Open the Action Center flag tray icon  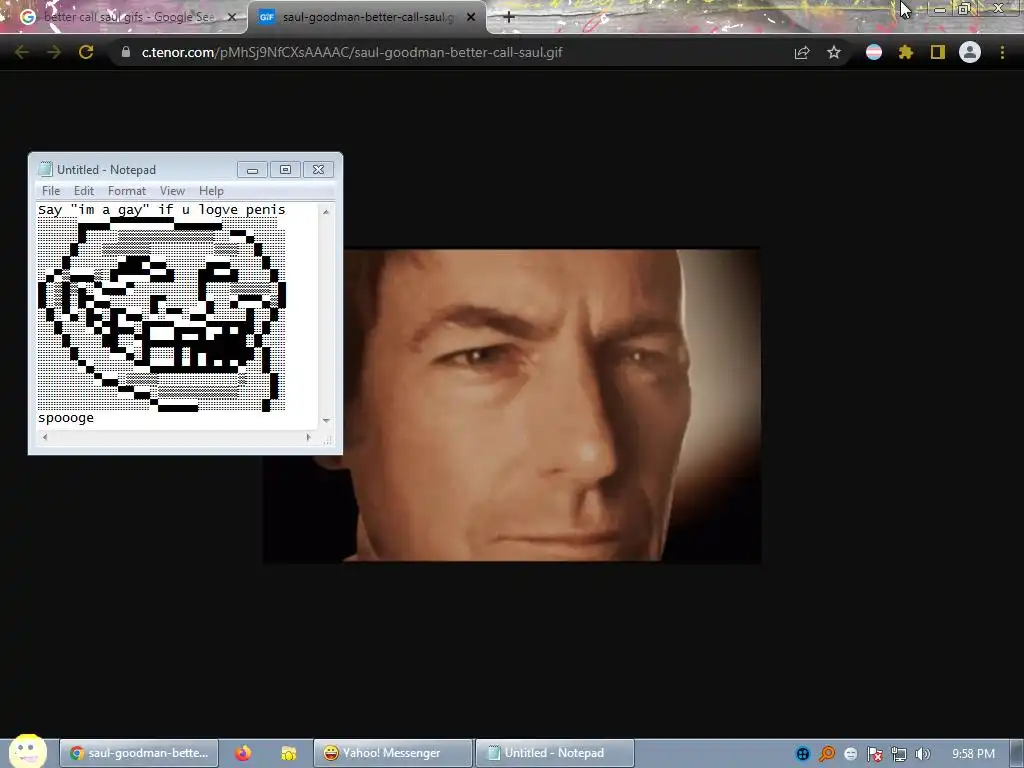tap(874, 754)
